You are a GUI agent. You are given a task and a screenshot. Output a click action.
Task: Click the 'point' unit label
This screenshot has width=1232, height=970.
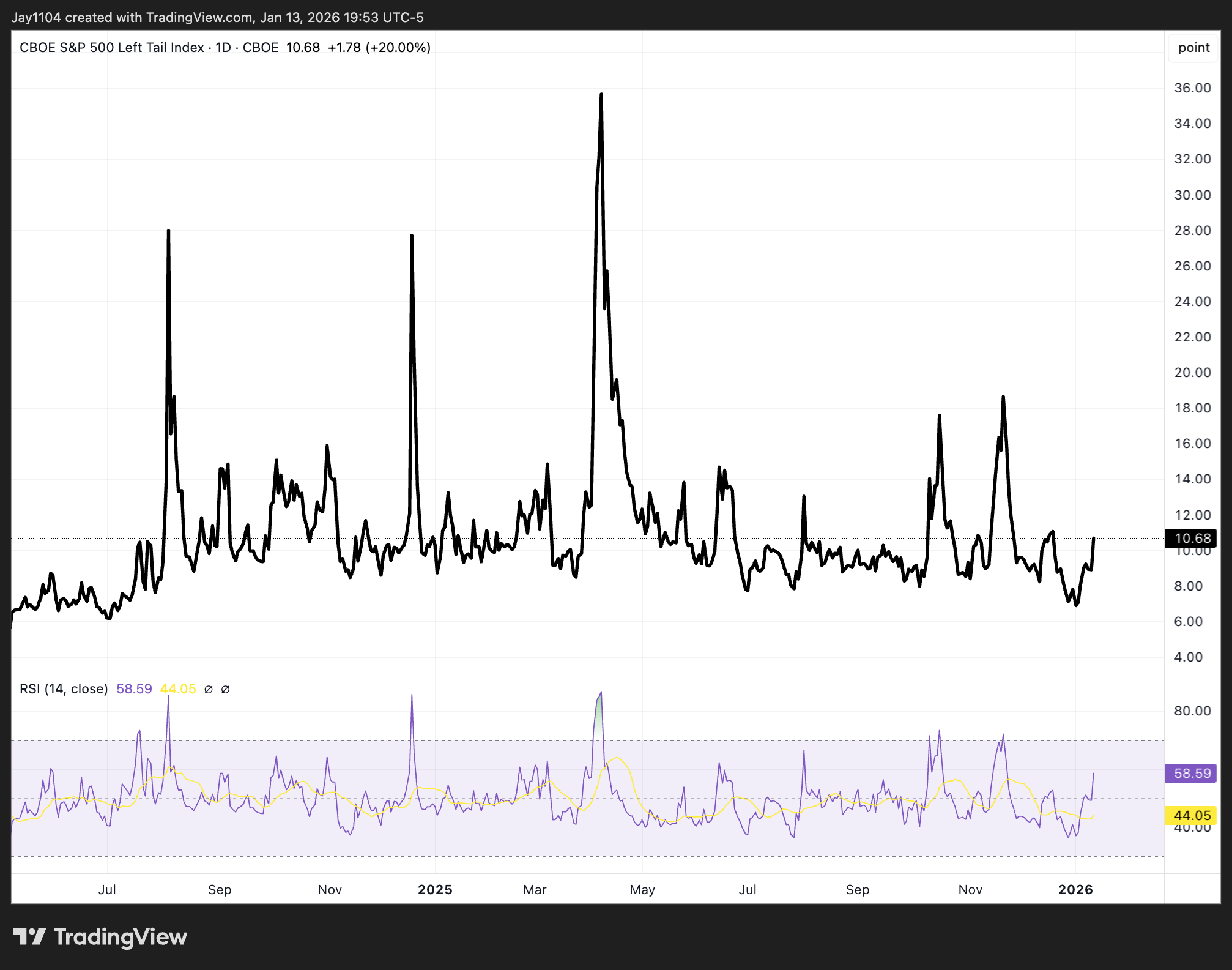click(x=1193, y=48)
